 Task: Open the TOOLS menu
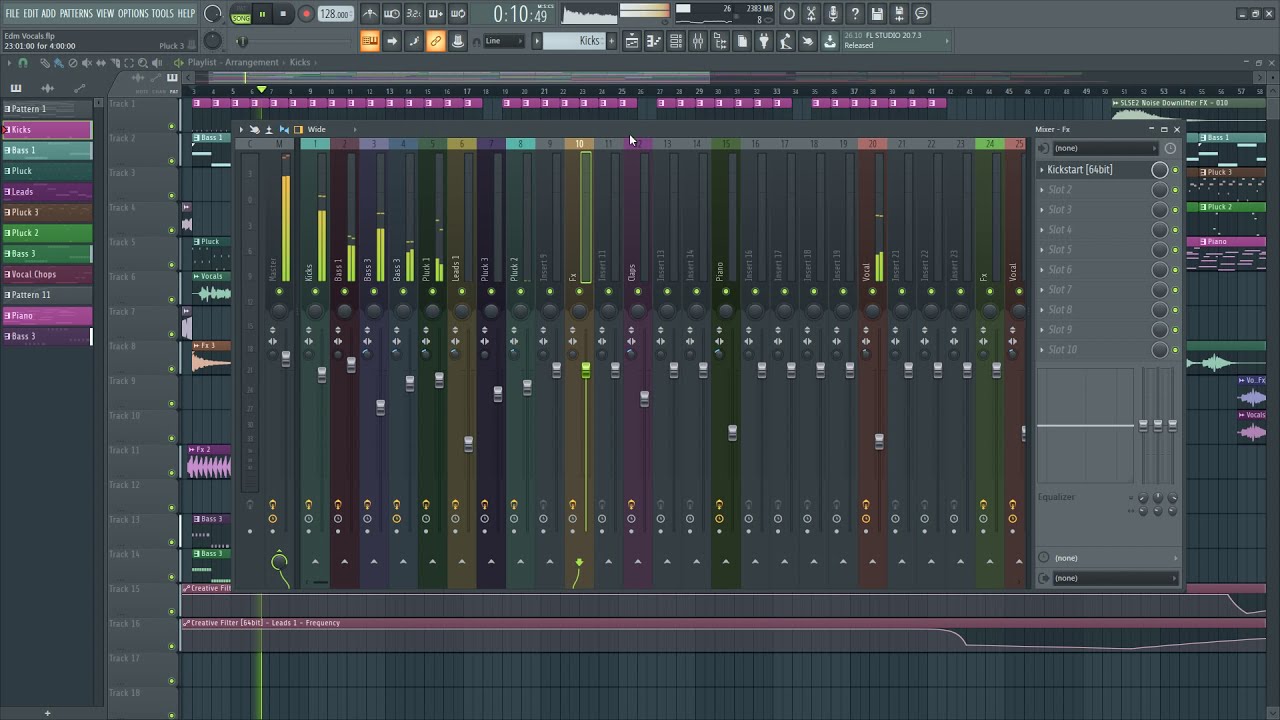(162, 14)
